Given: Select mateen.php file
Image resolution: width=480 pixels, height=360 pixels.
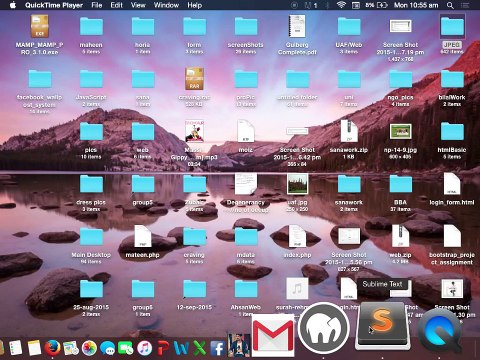Looking at the screenshot, I should 143,236.
